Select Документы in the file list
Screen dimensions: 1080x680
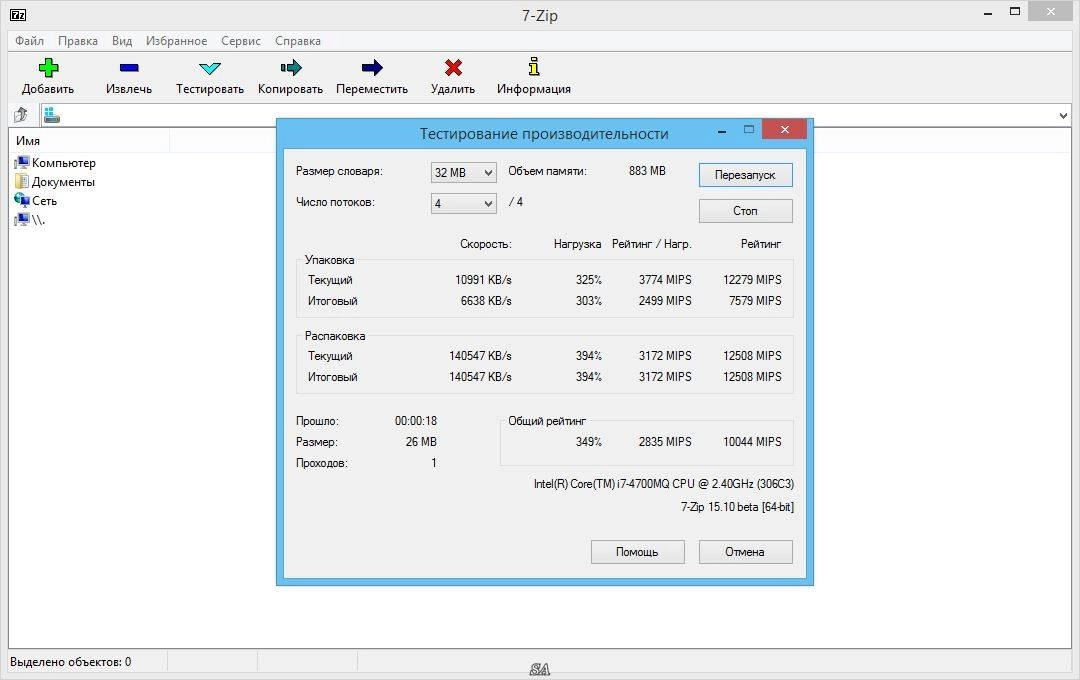pos(54,182)
